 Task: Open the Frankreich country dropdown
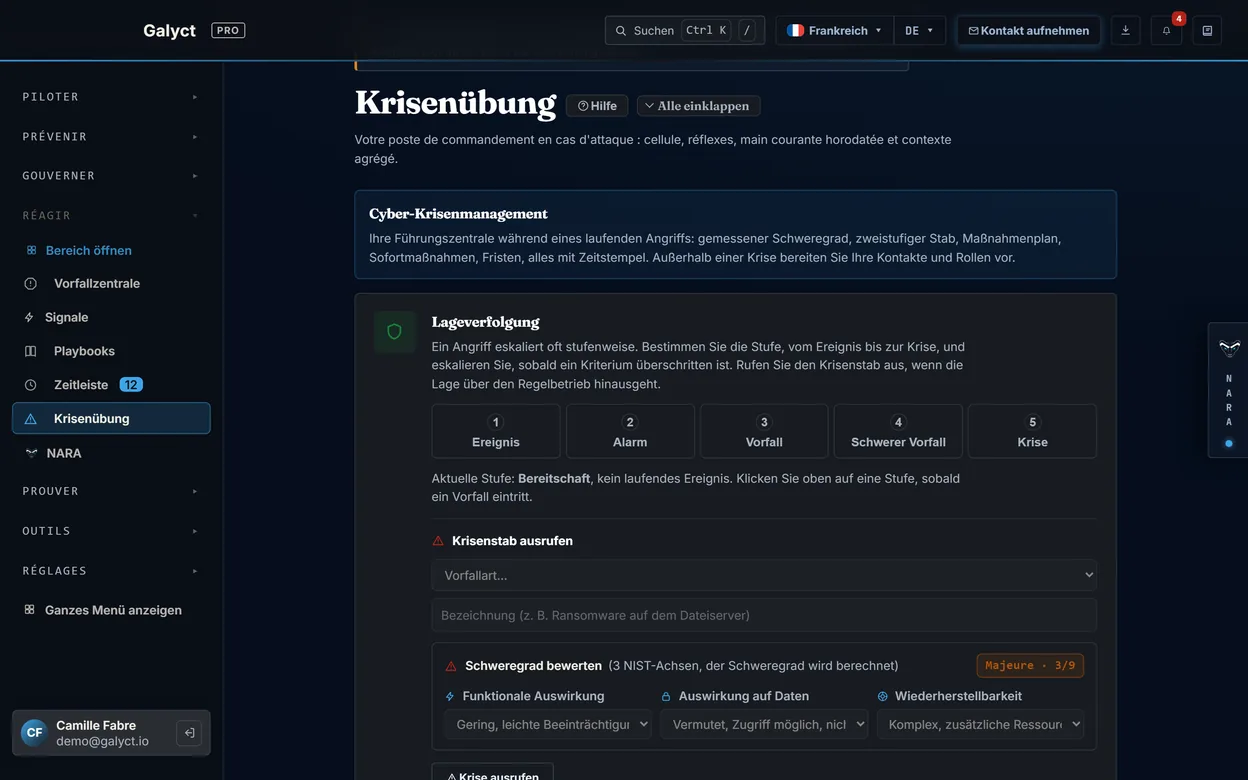[834, 31]
